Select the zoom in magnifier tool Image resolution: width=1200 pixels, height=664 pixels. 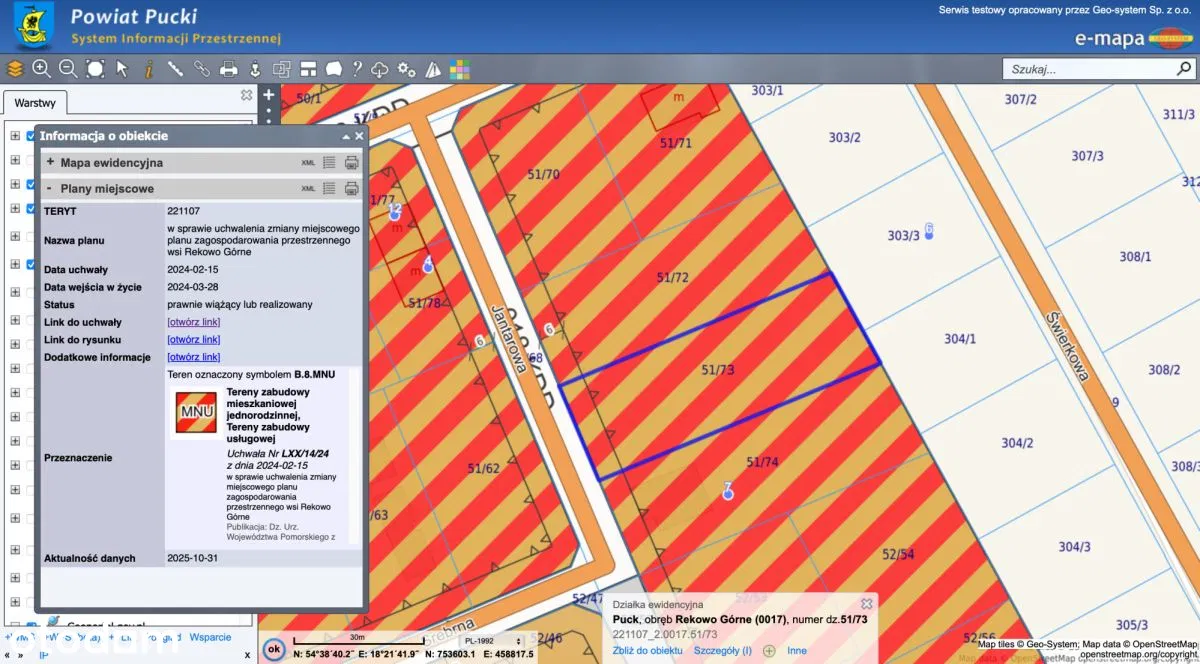(x=41, y=69)
